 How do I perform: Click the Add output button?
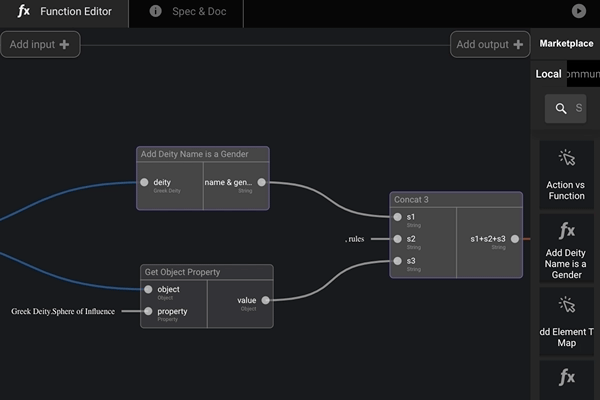[490, 44]
